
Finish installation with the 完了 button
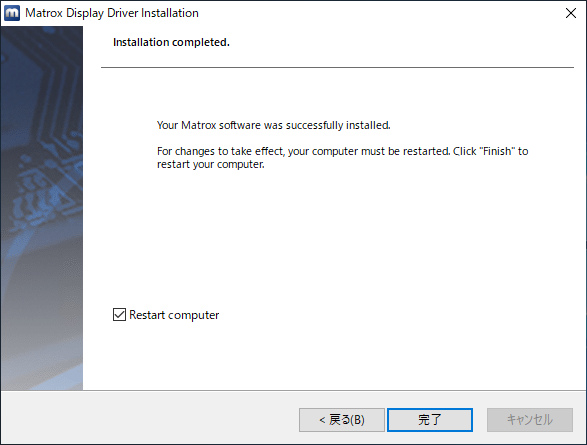(430, 420)
